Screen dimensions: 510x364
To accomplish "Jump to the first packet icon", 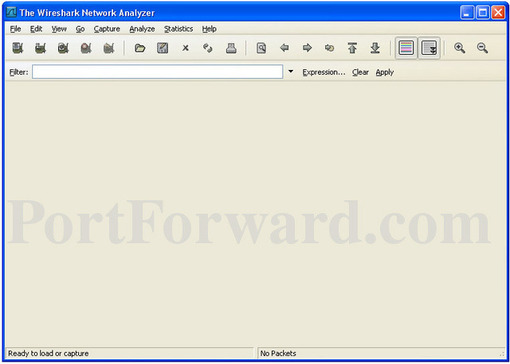I will [x=352, y=48].
